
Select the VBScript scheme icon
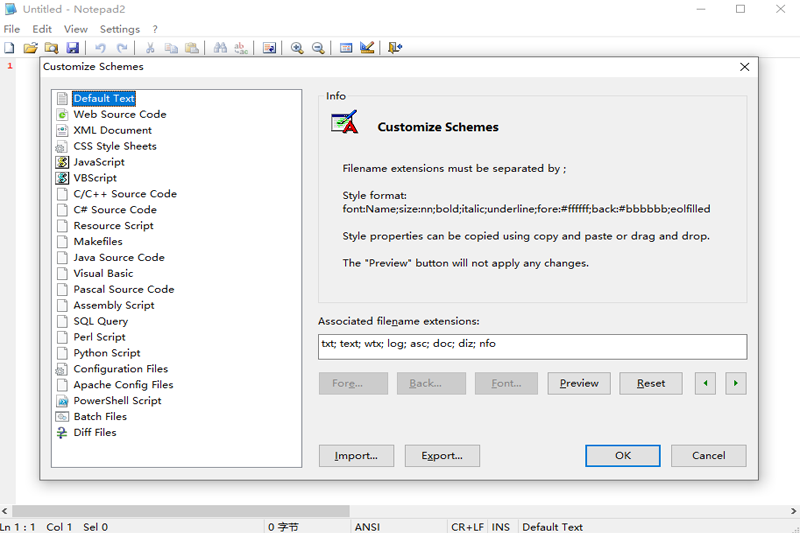[62, 178]
